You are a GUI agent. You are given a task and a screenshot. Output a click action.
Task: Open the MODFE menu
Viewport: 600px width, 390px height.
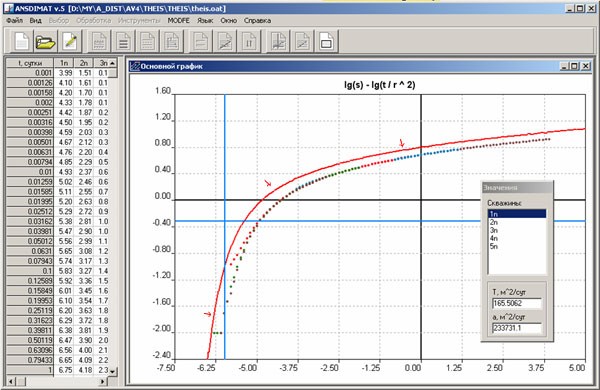click(x=178, y=20)
